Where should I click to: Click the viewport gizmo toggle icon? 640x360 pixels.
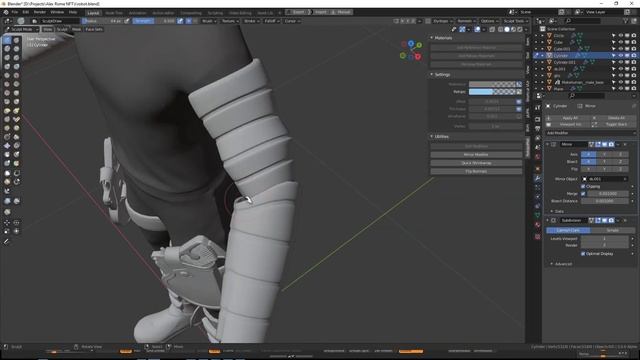coord(462,29)
